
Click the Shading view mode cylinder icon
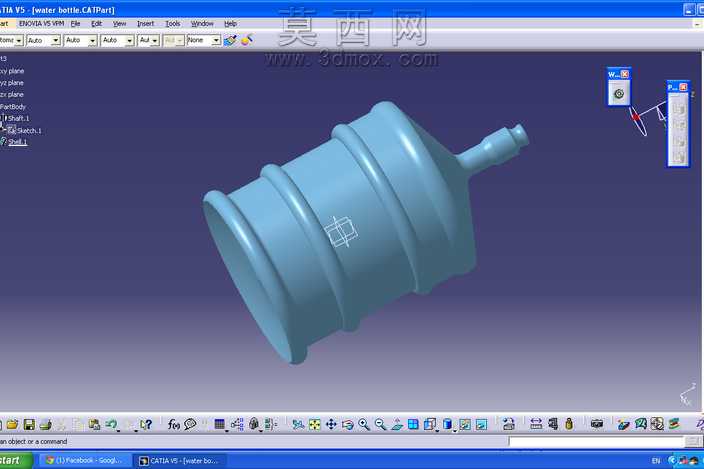click(447, 424)
